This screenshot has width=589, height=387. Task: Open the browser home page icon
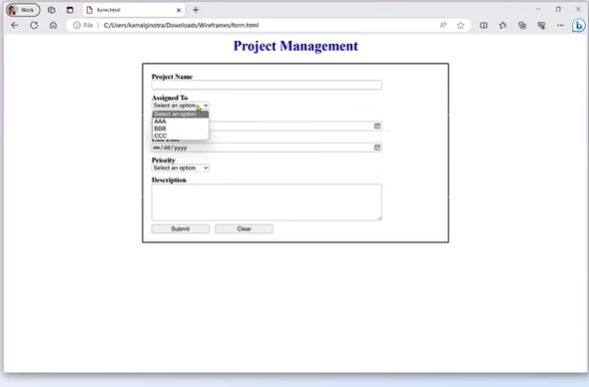53,25
